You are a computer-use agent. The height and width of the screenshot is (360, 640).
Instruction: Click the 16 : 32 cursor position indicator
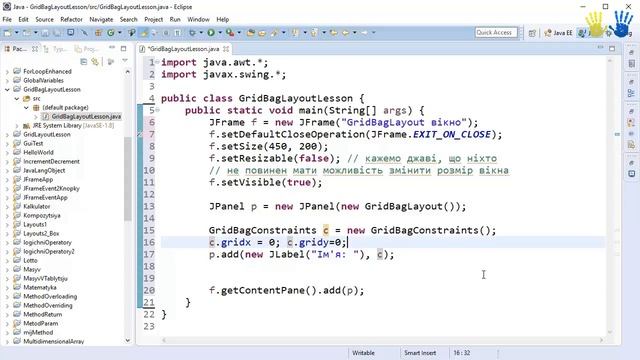(x=462, y=353)
